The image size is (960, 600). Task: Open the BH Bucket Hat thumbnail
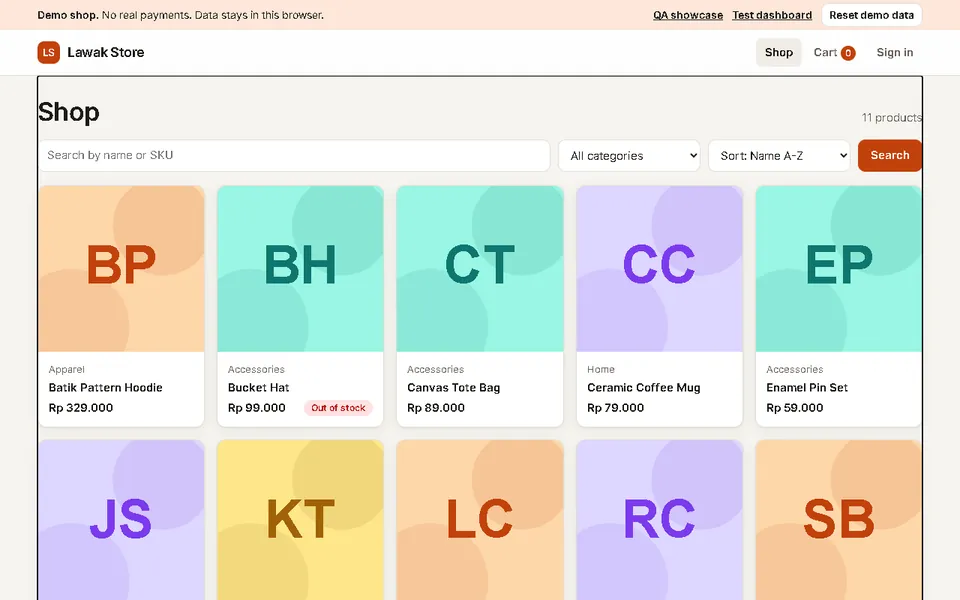pyautogui.click(x=300, y=269)
